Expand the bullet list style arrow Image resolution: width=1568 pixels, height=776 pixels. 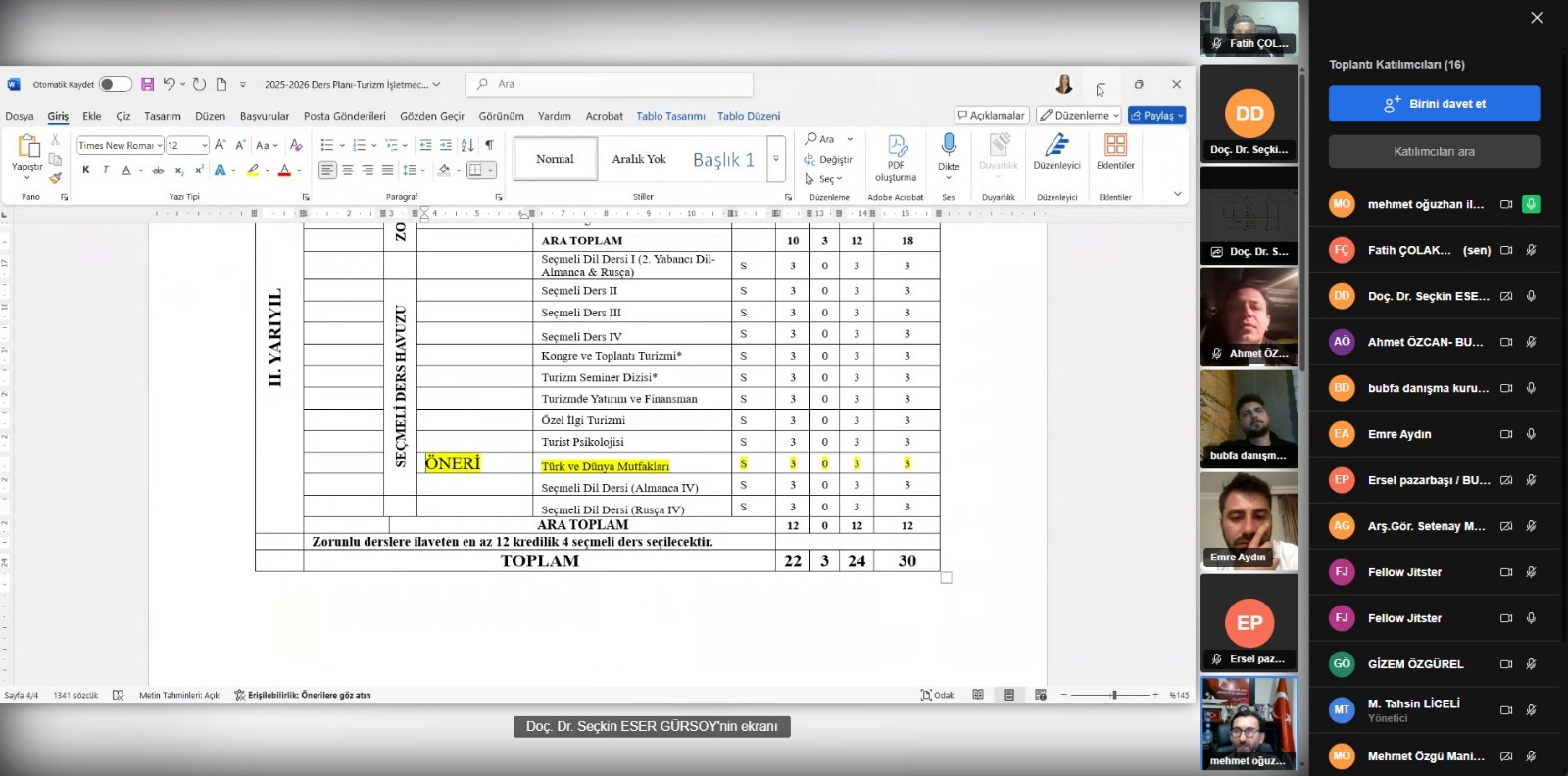(341, 145)
